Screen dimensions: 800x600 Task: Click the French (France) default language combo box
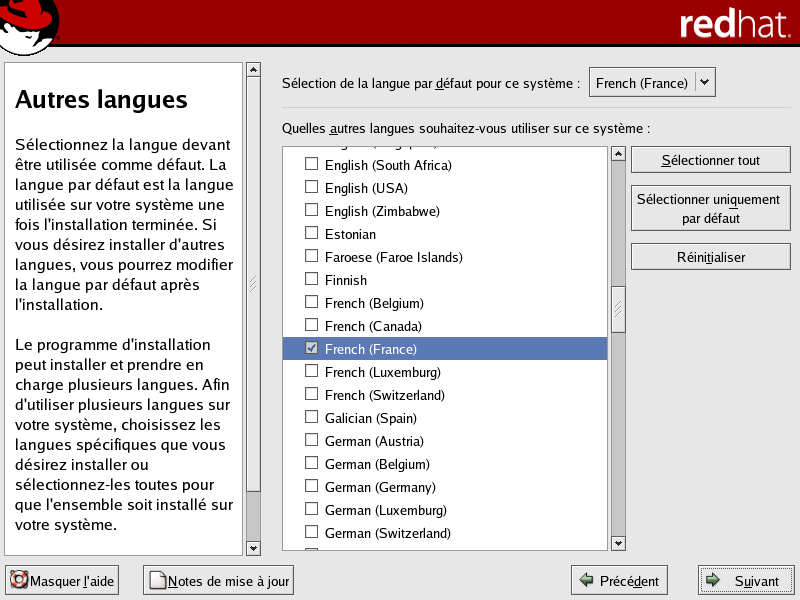click(x=642, y=83)
